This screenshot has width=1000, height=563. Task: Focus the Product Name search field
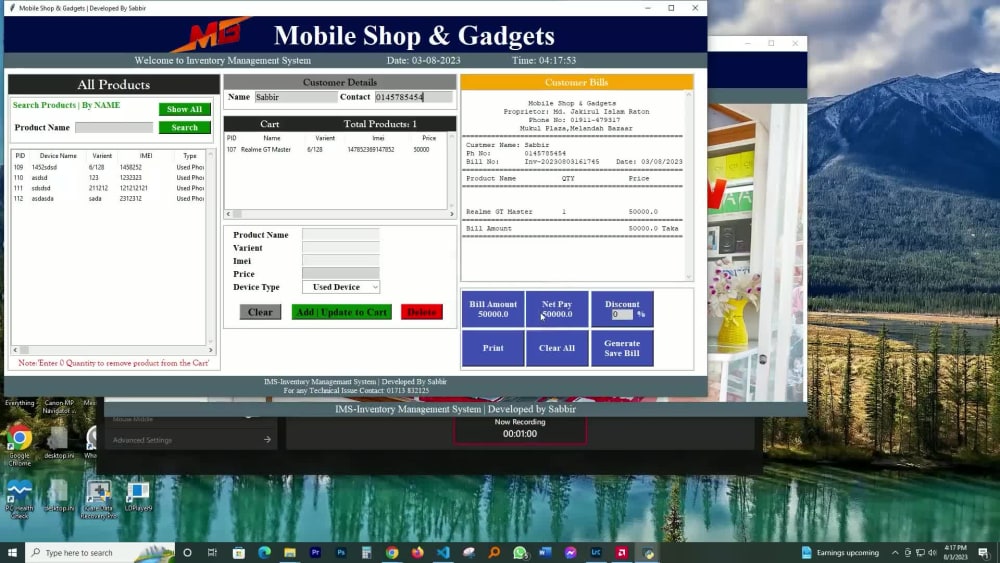pos(114,128)
